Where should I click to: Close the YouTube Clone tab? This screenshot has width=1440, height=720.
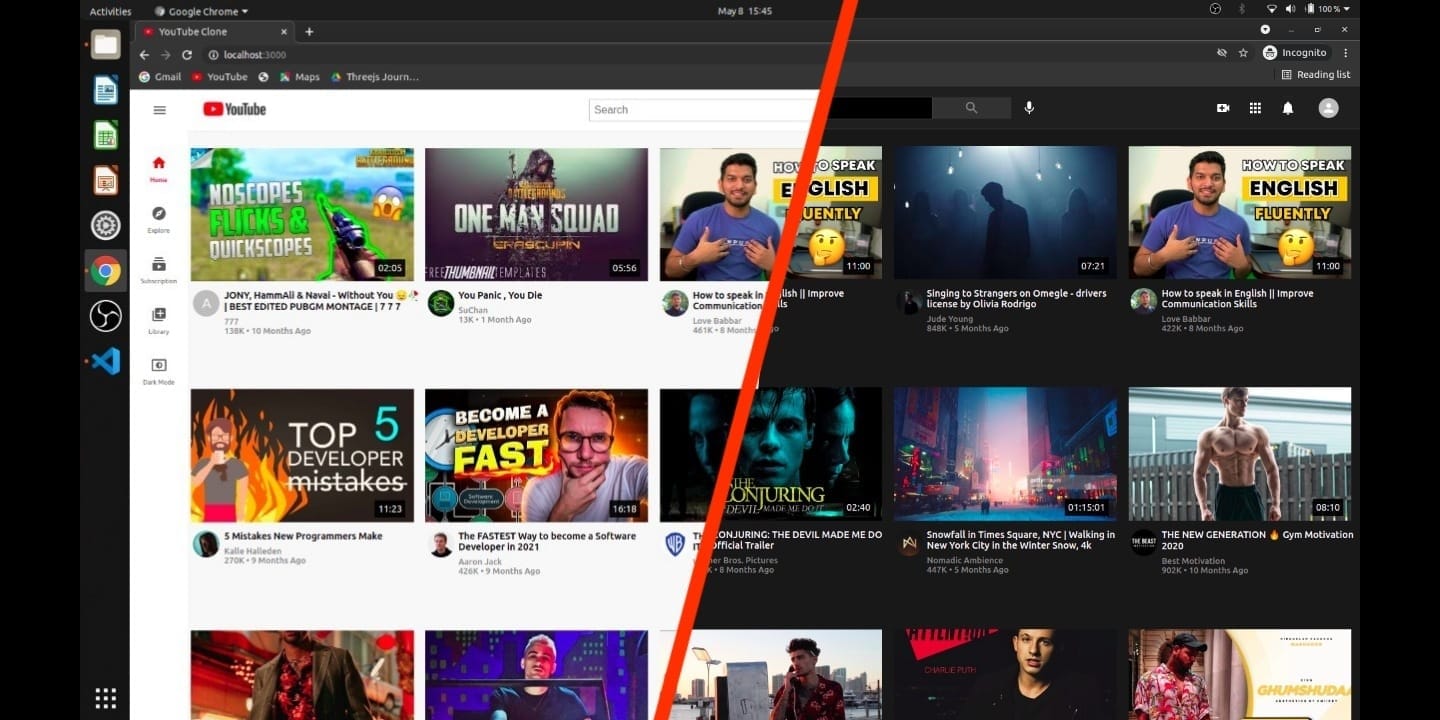[284, 32]
